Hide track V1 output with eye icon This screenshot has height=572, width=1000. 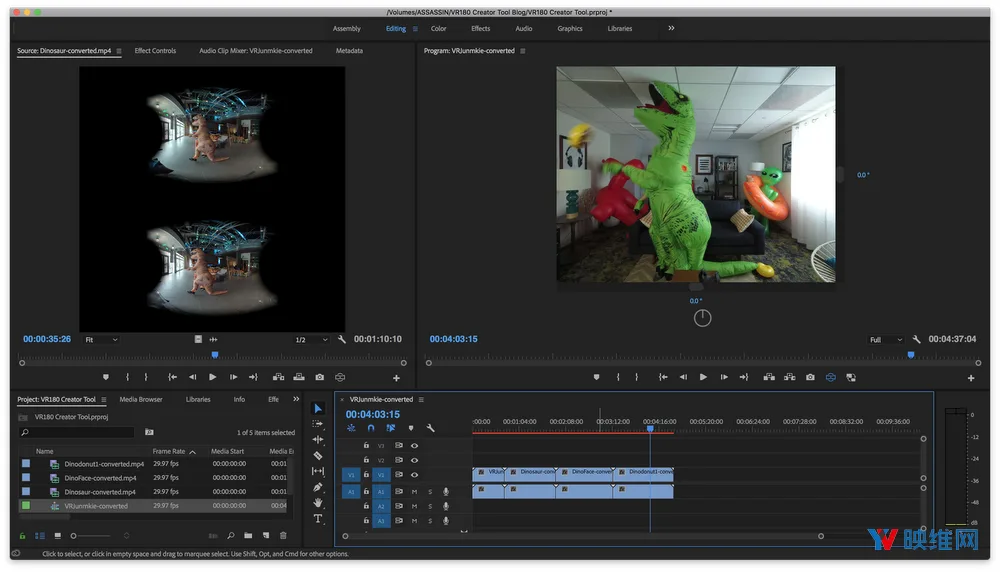[415, 475]
